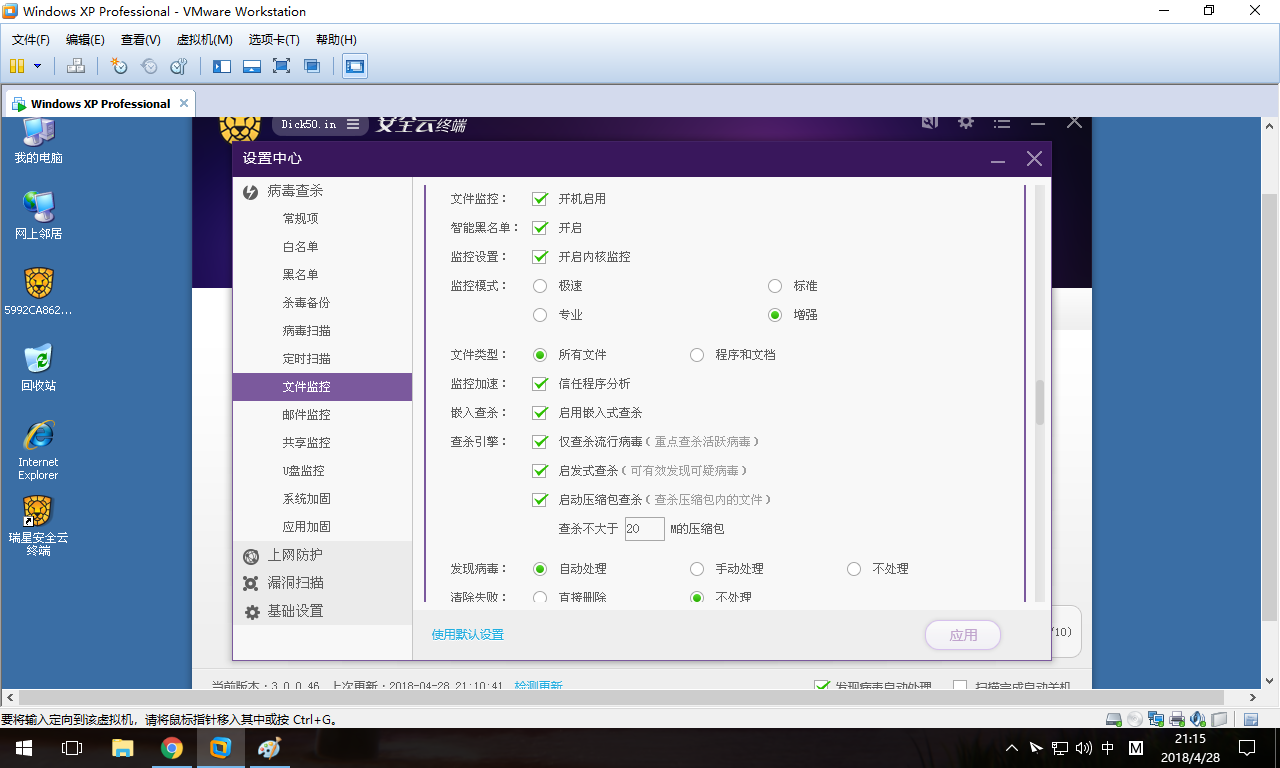Screen dimensions: 1280x768
Task: Click the console view icon in toolbar
Action: (355, 66)
